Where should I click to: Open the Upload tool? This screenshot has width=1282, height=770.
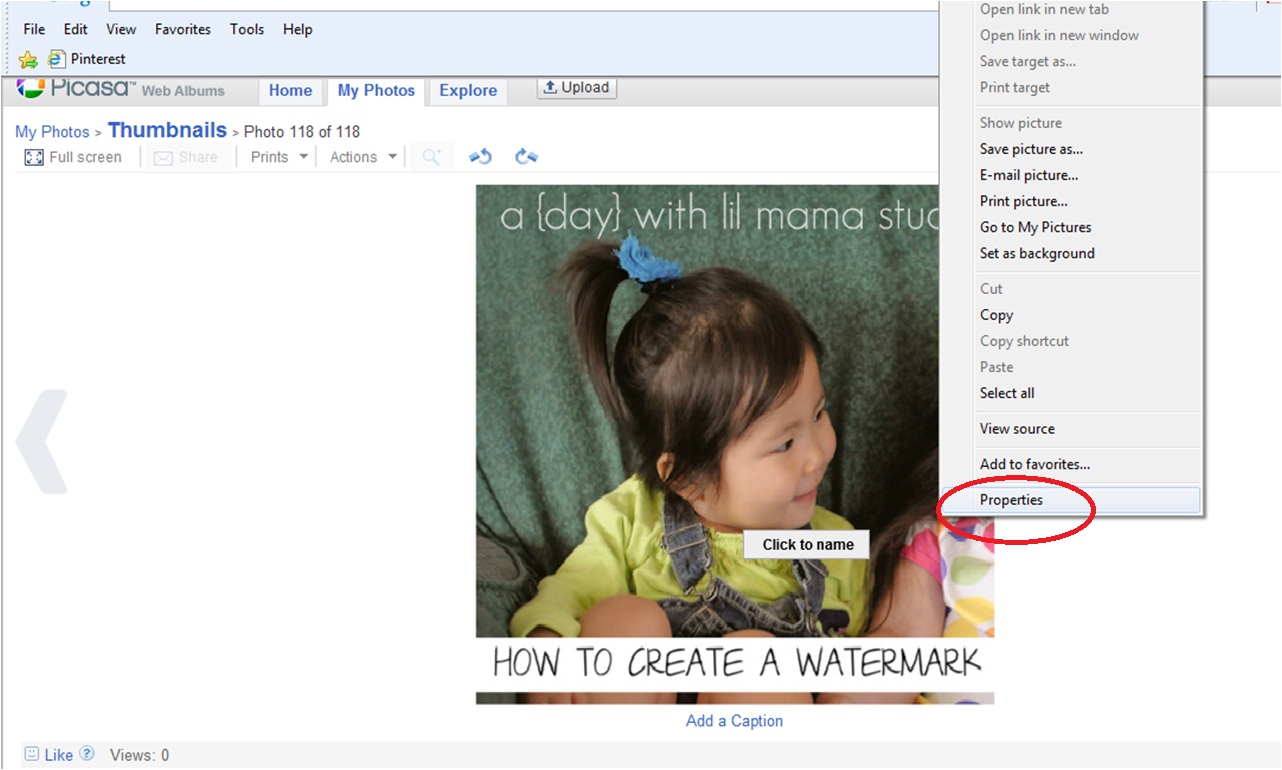(577, 87)
